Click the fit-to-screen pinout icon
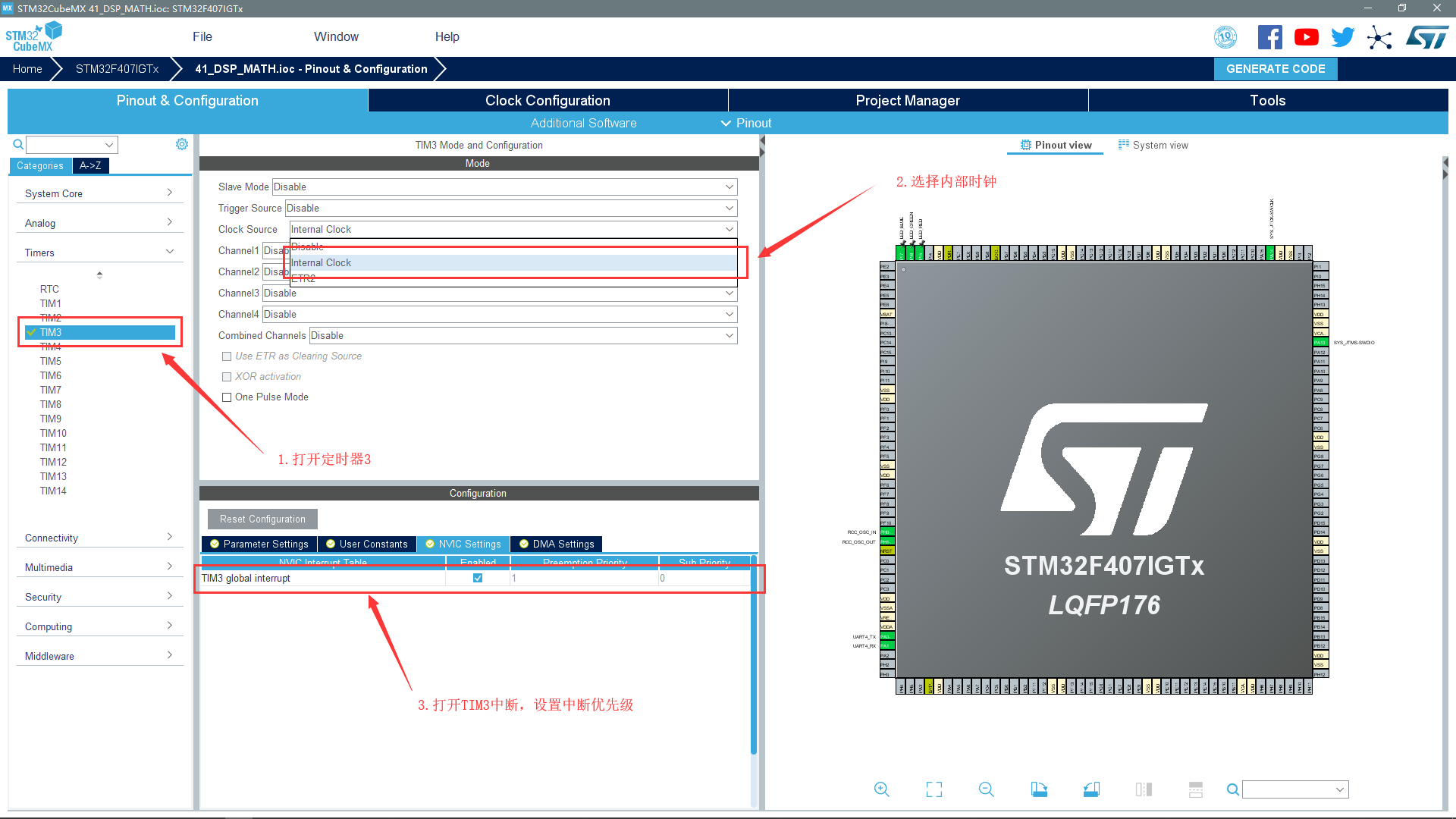This screenshot has width=1456, height=819. point(934,789)
